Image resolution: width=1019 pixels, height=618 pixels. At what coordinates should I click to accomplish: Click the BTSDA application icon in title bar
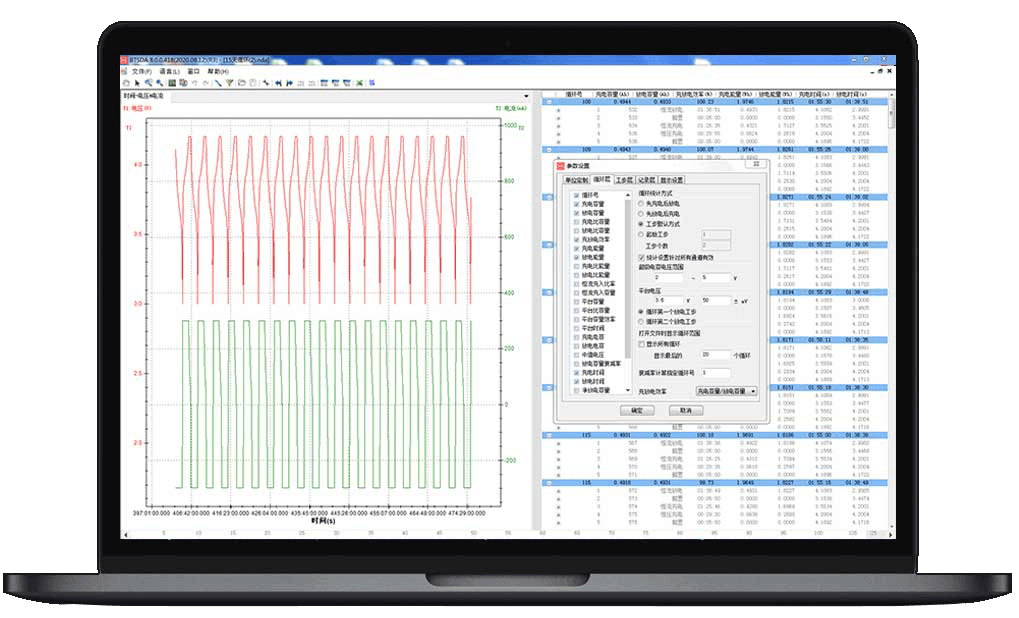coord(123,60)
